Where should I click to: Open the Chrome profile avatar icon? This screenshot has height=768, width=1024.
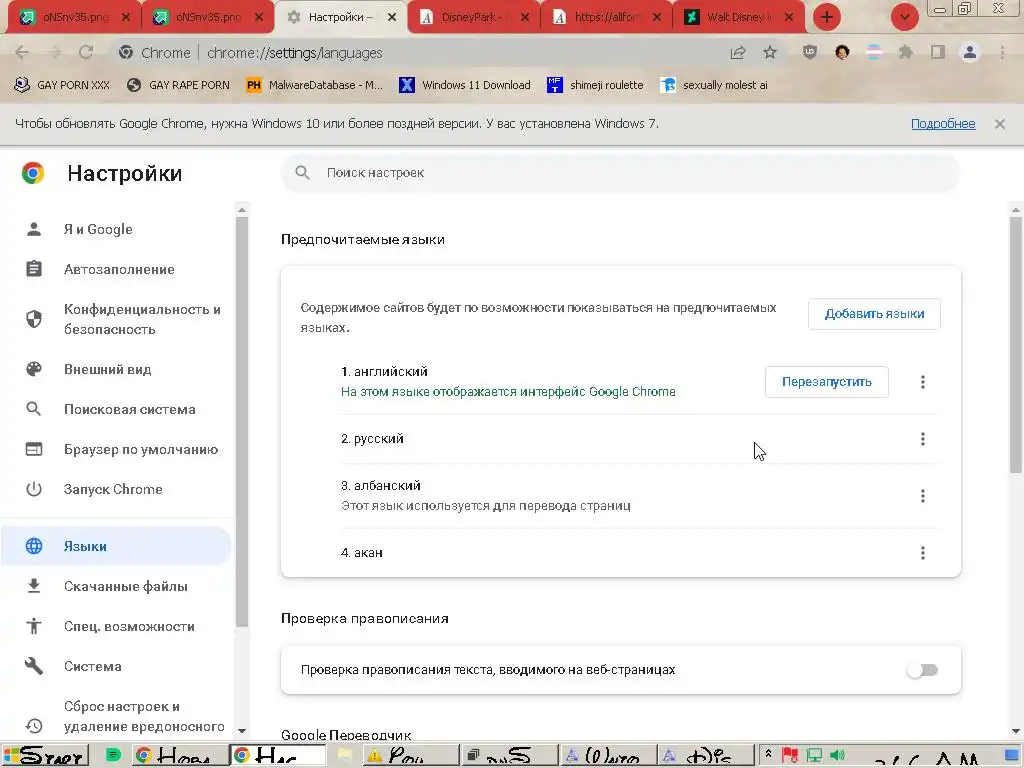tap(970, 52)
